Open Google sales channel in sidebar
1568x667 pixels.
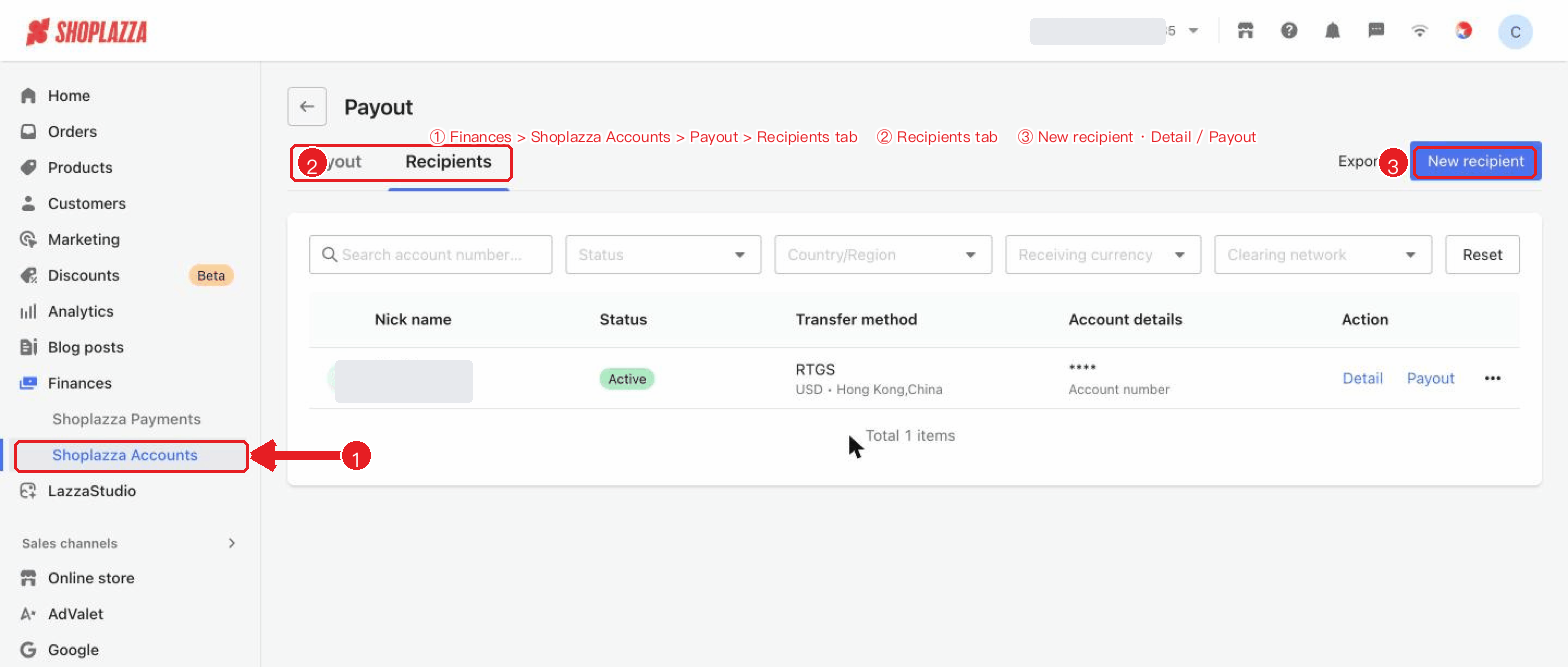pyautogui.click(x=73, y=650)
